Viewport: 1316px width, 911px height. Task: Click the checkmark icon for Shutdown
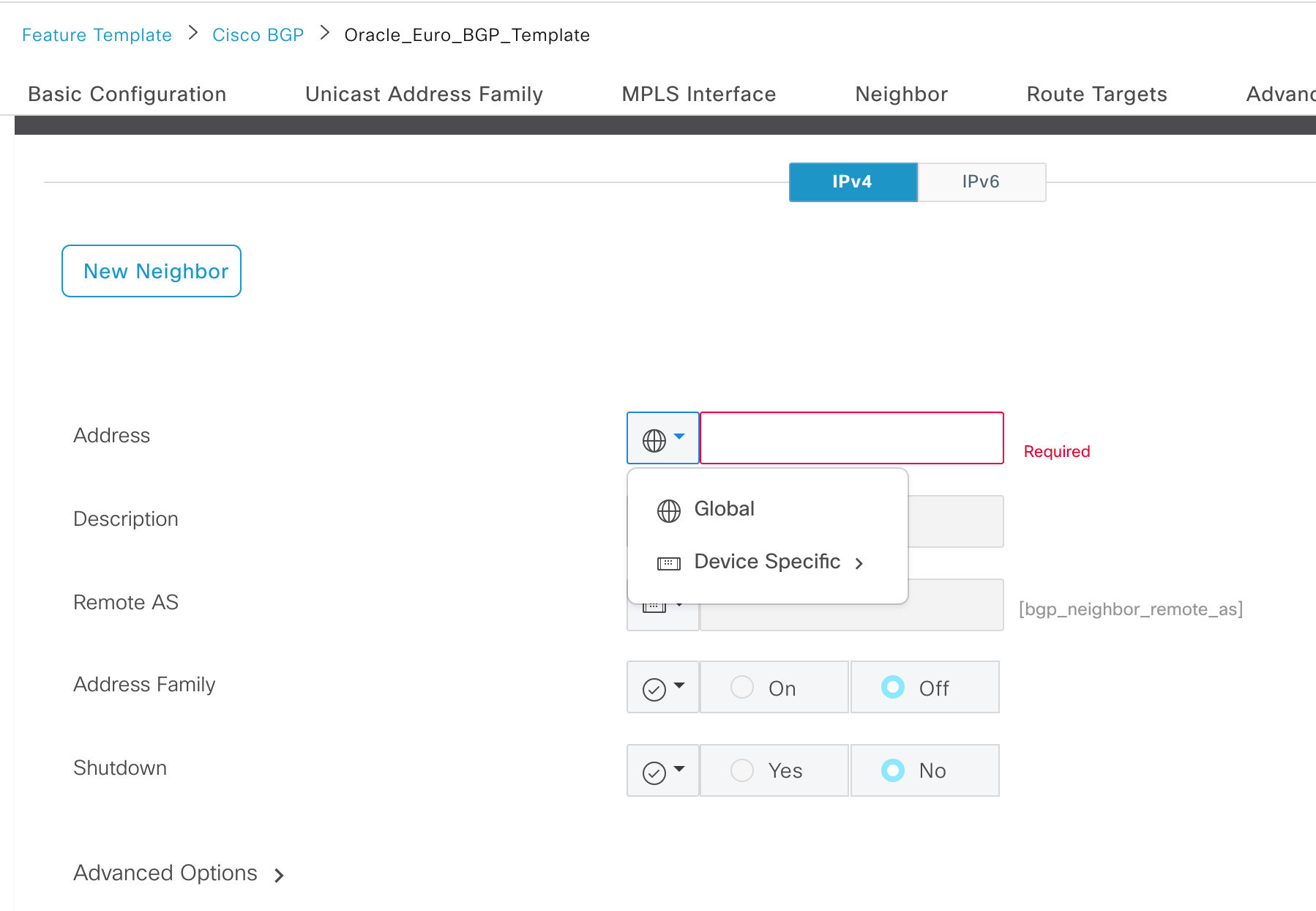(654, 773)
